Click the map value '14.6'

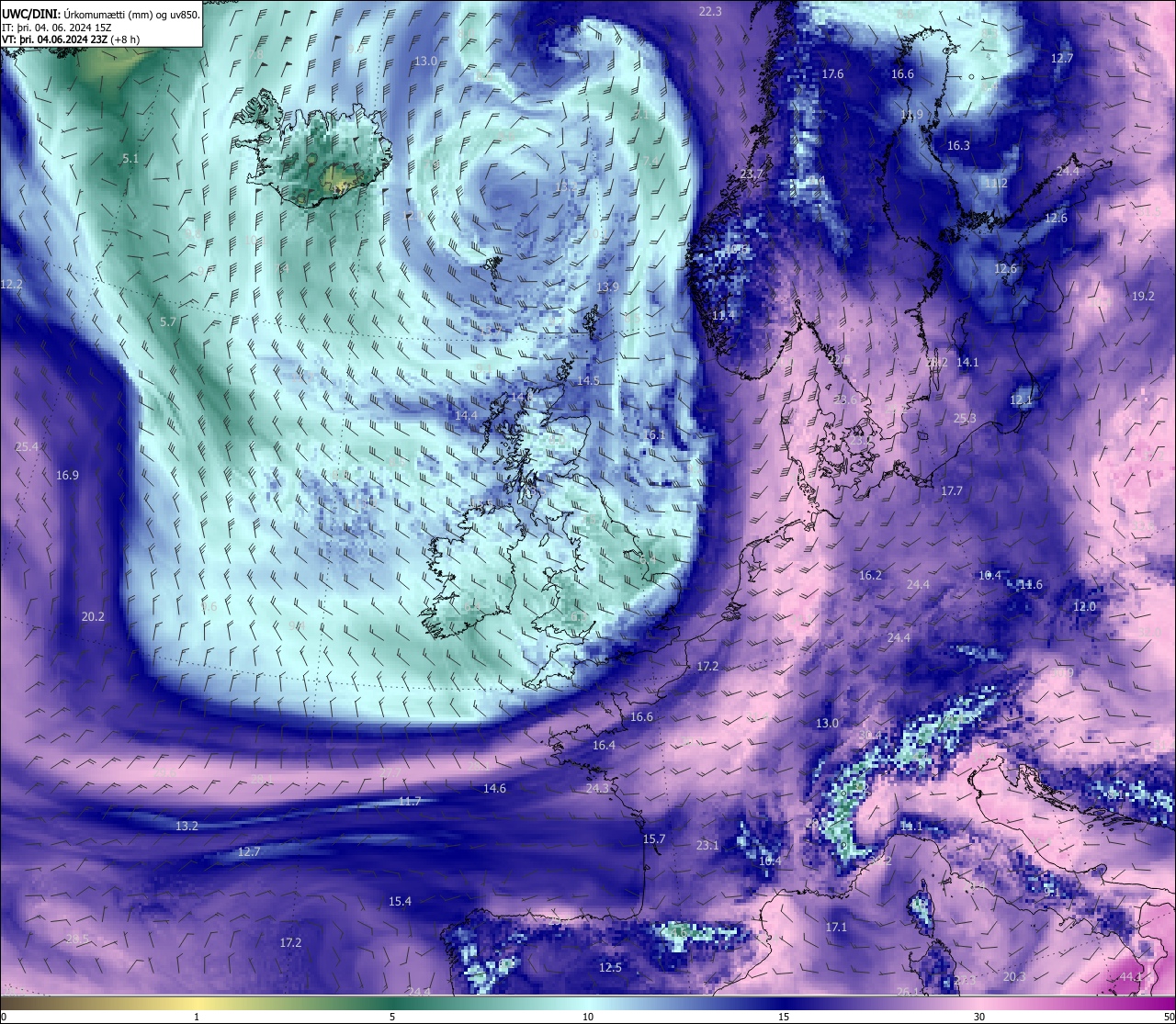coord(494,788)
